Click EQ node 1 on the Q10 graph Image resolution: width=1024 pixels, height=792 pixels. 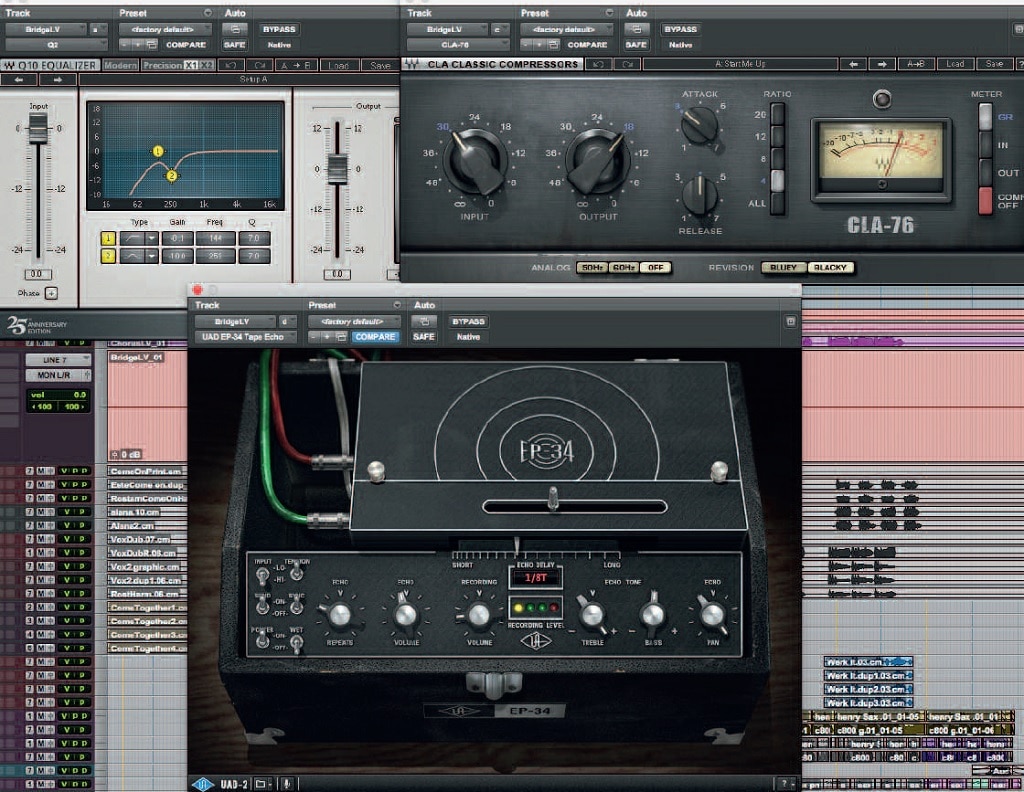coord(157,151)
